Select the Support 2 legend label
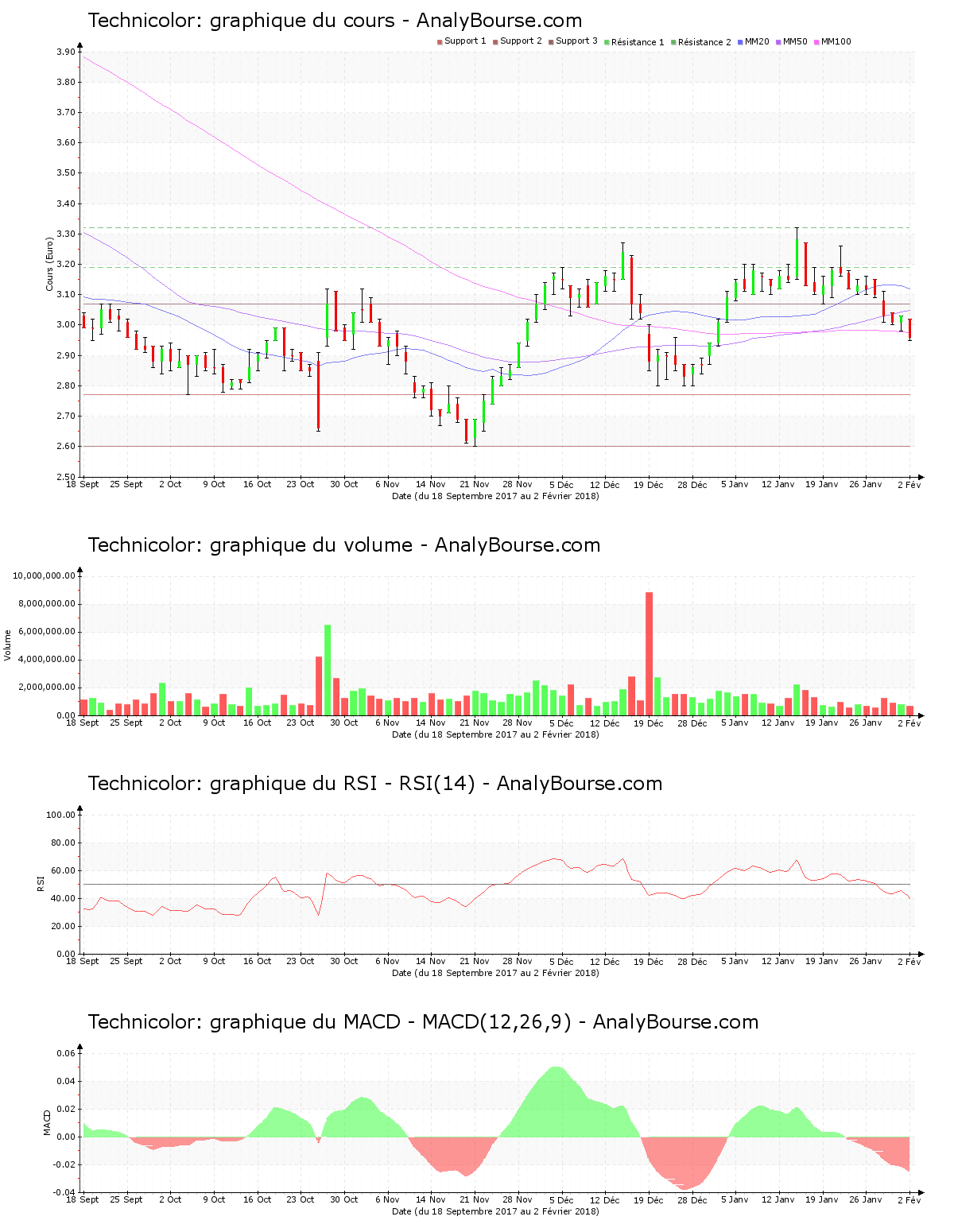This screenshot has width=954, height=1232. 521,41
